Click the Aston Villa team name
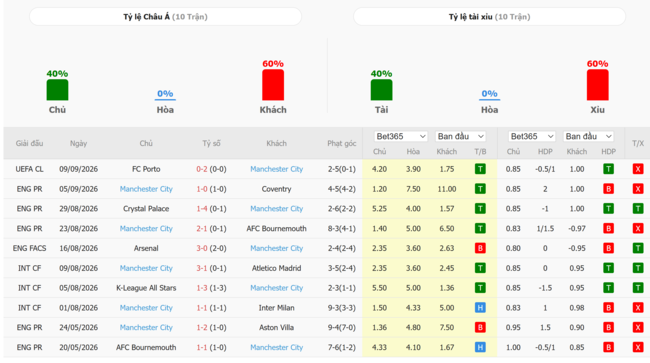Screen dimensions: 650x363 pyautogui.click(x=276, y=327)
